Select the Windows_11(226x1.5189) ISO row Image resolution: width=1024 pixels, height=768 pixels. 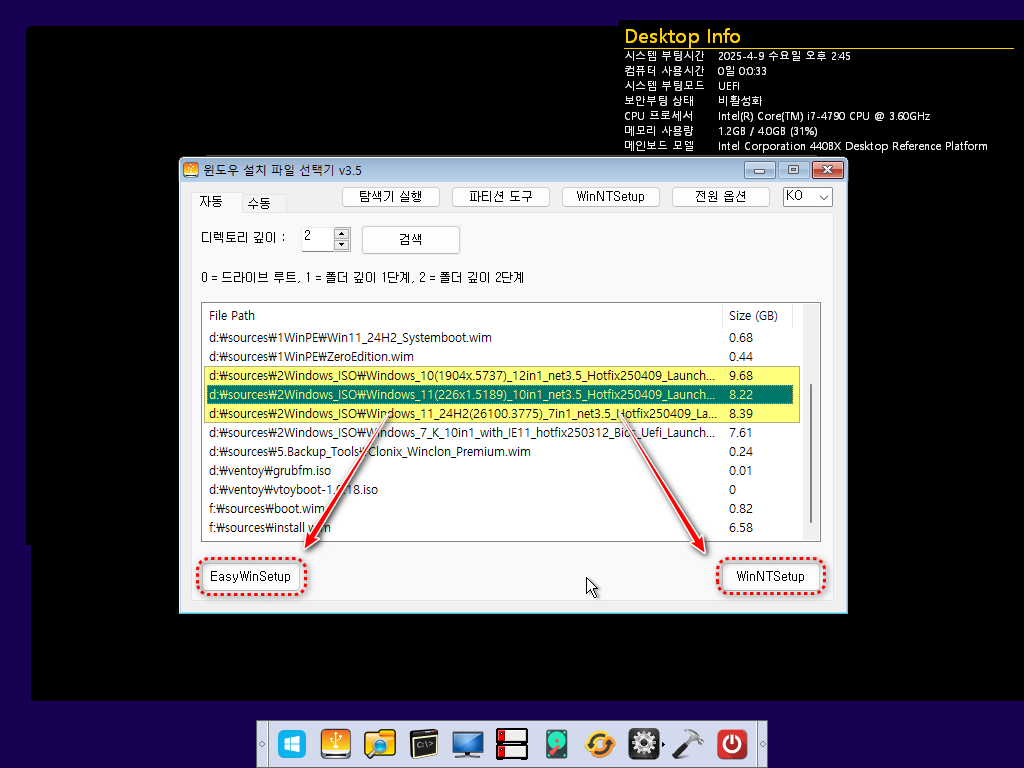(500, 394)
